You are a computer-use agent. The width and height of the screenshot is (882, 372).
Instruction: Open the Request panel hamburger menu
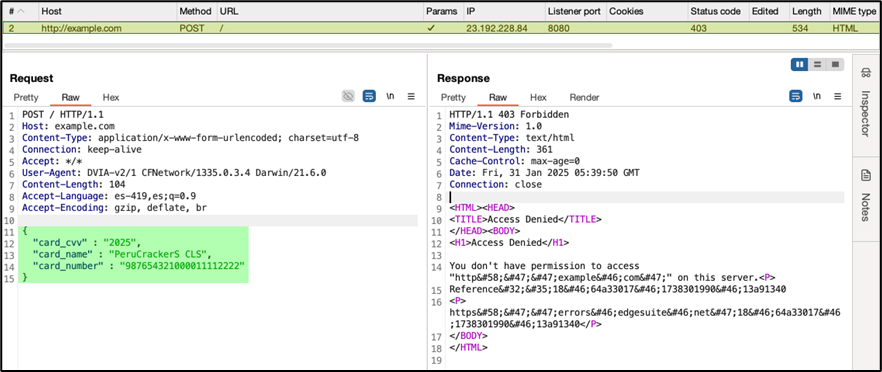click(x=411, y=96)
